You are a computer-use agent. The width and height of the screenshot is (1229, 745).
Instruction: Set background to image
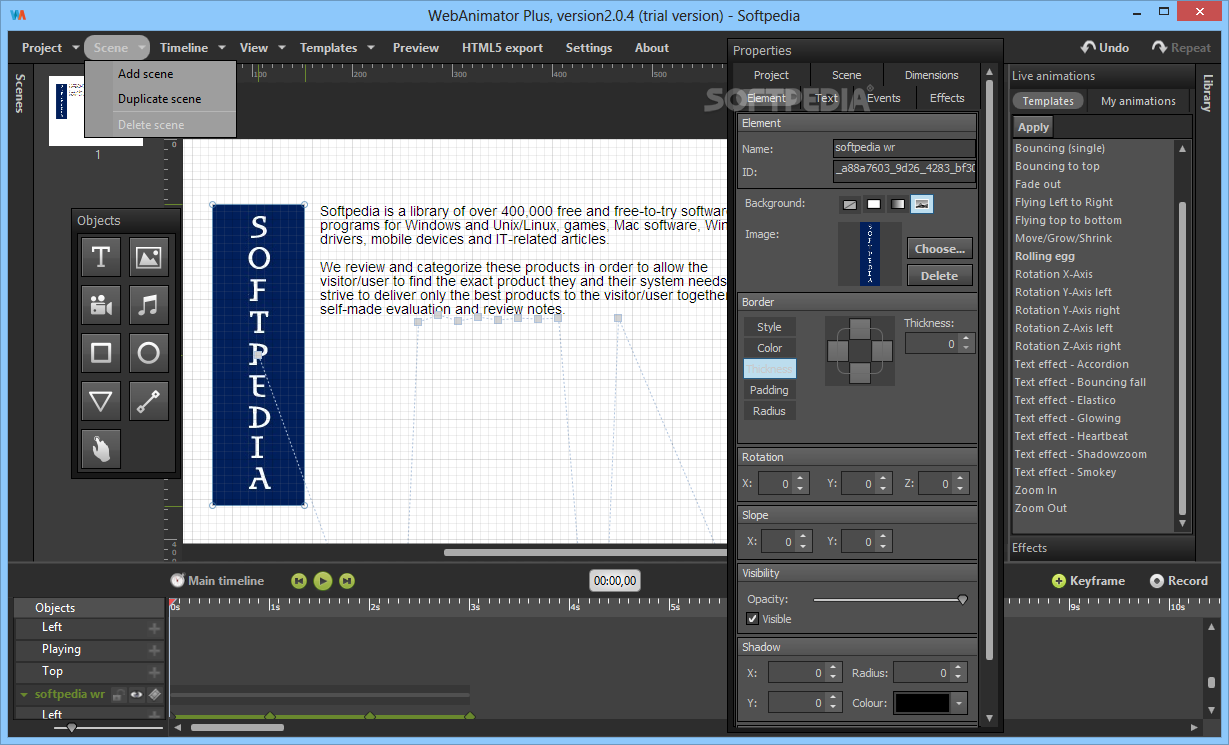[922, 204]
